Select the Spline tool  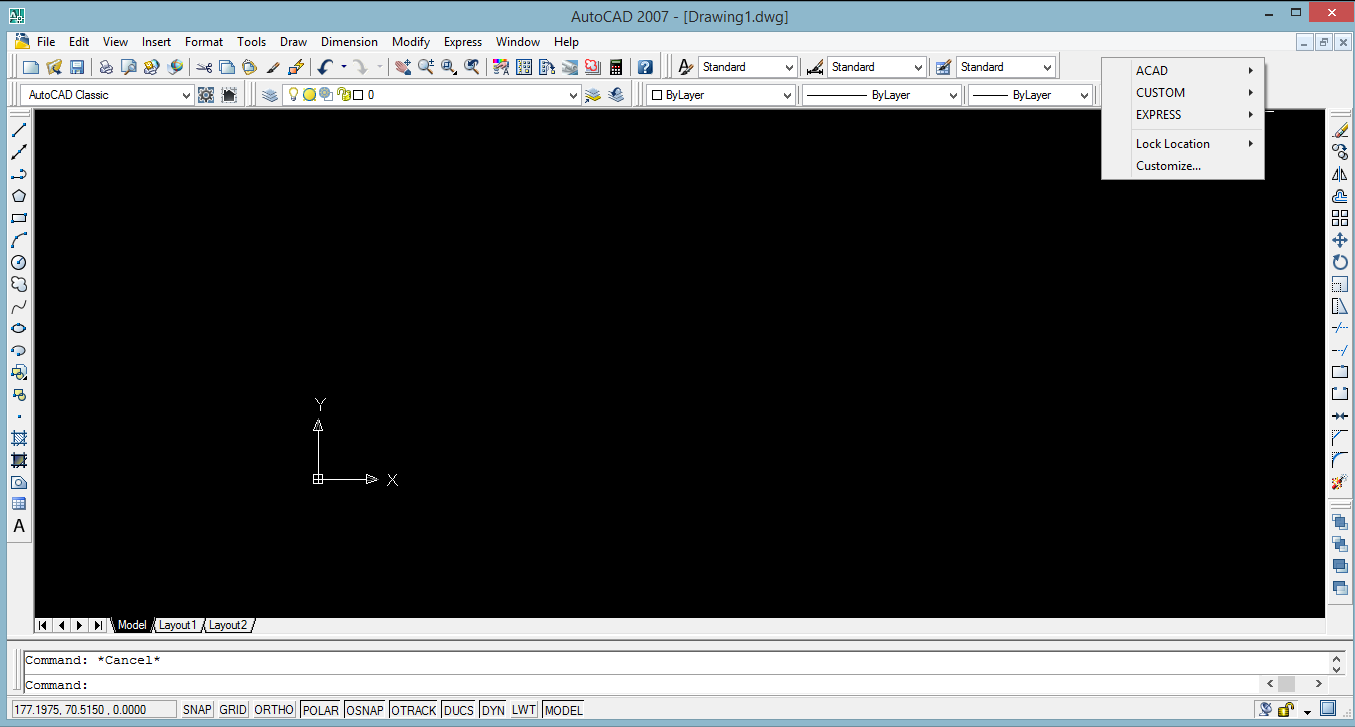[x=19, y=306]
